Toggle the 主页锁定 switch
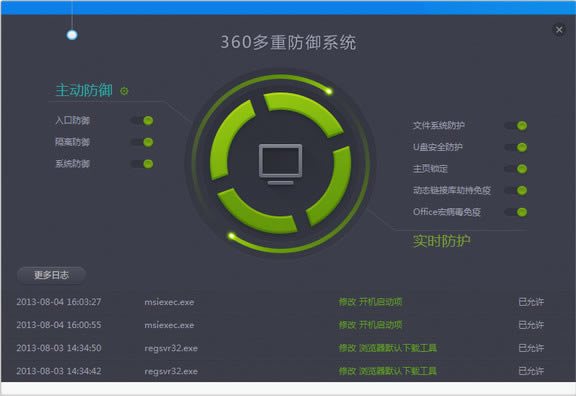 pyautogui.click(x=516, y=169)
